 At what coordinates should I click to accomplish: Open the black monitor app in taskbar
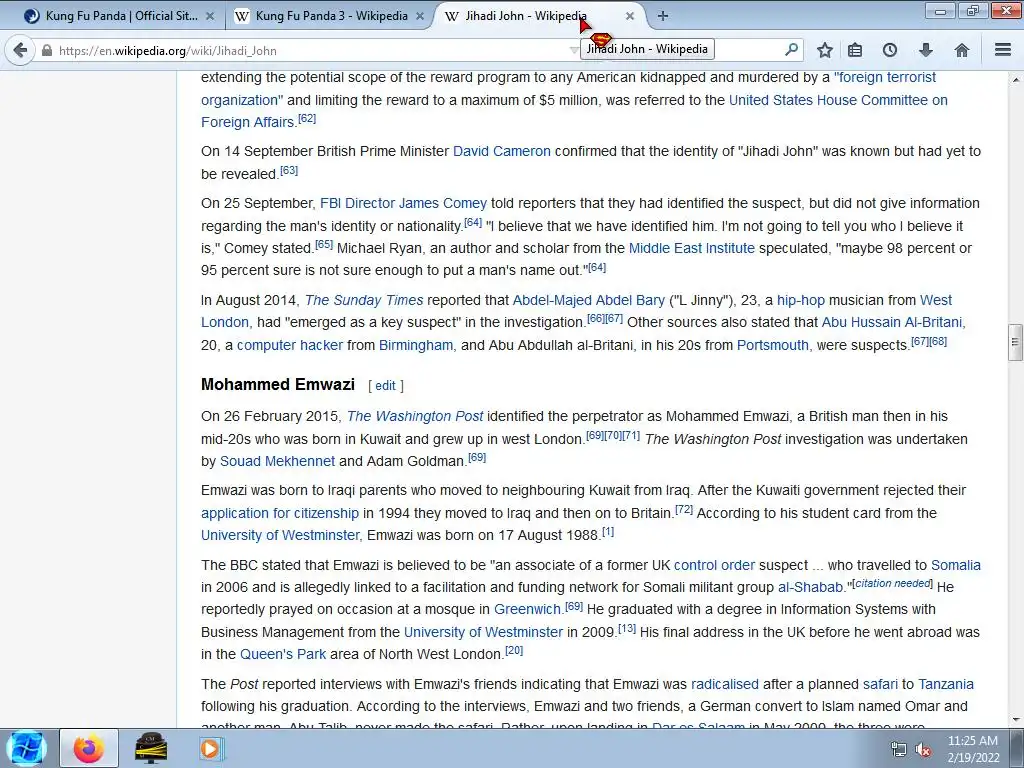point(151,748)
